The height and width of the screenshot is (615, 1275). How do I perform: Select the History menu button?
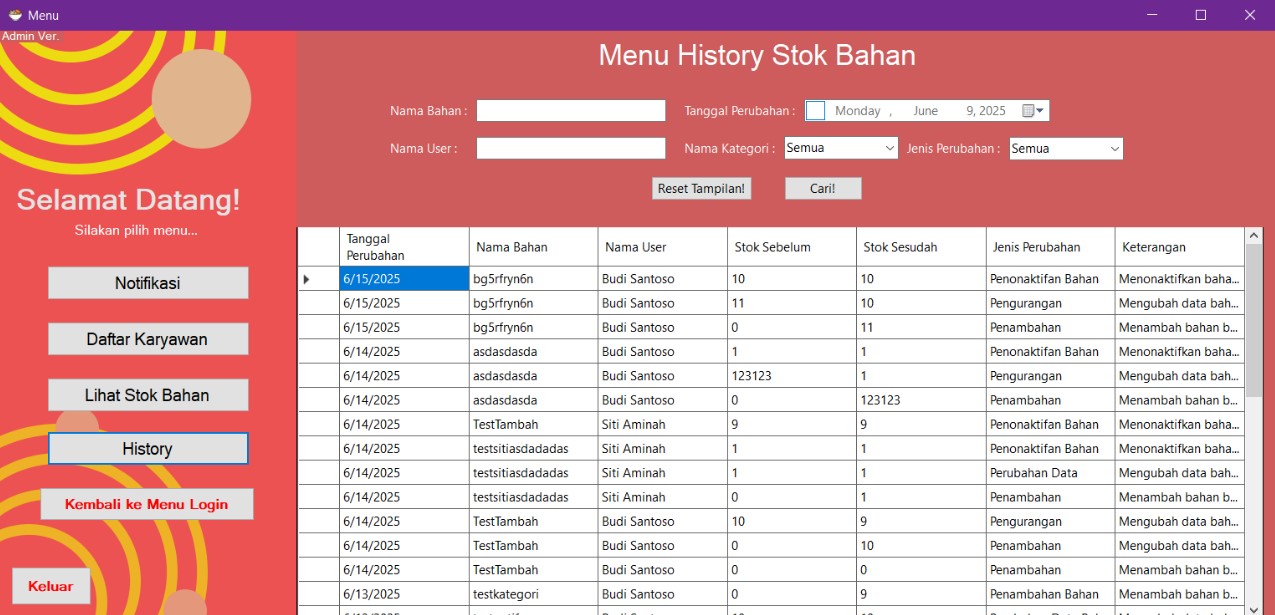click(148, 449)
